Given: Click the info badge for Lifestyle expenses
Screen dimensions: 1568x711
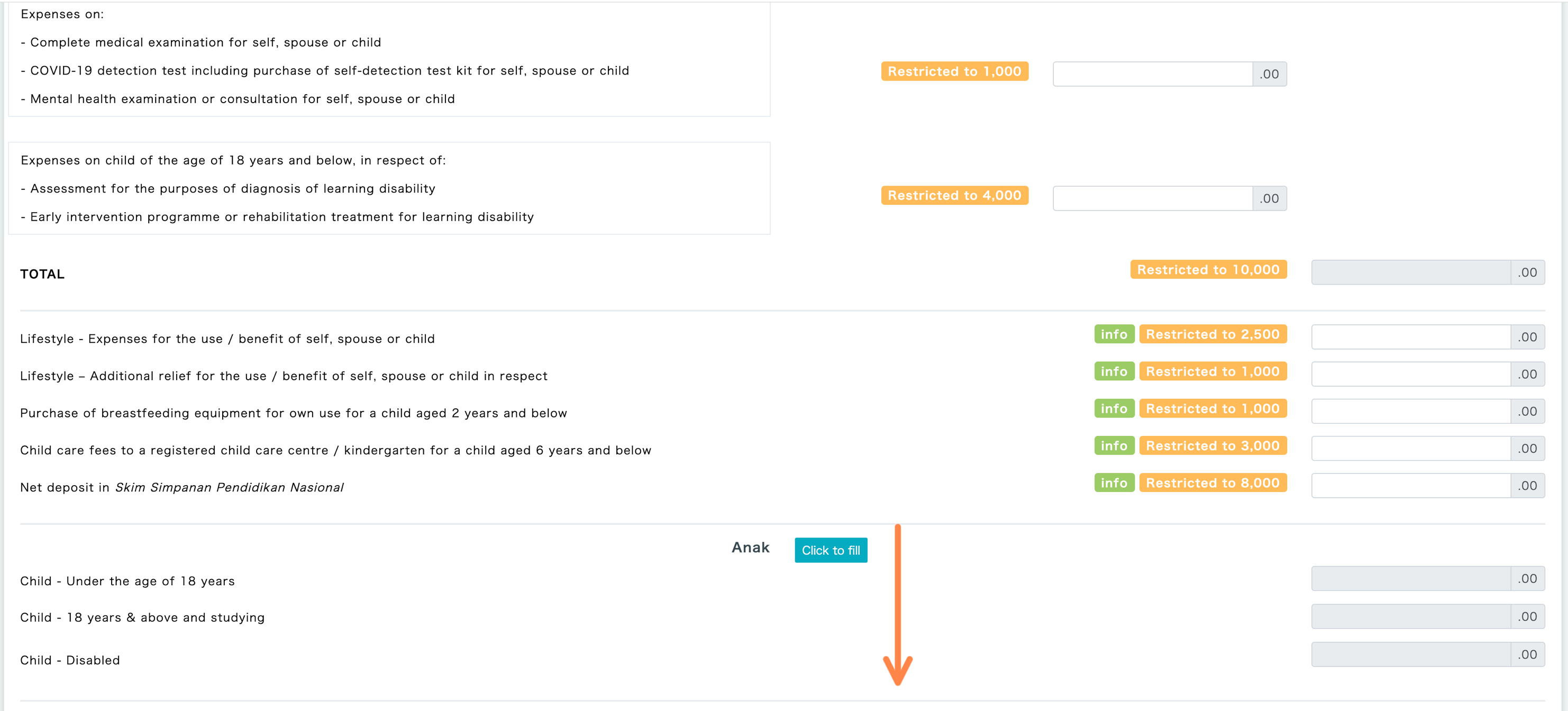Looking at the screenshot, I should pyautogui.click(x=1113, y=334).
